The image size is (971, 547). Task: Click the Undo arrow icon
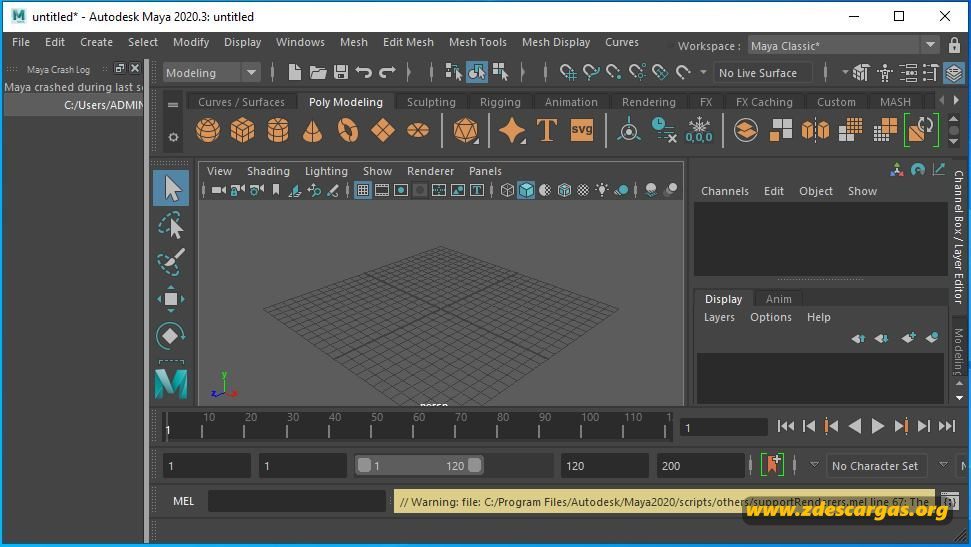[364, 72]
